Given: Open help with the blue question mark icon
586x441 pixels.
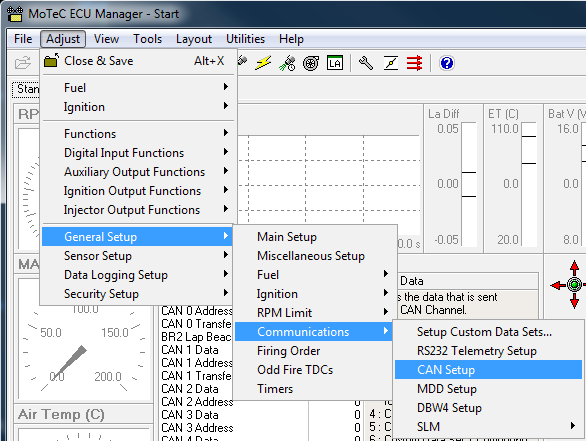Looking at the screenshot, I should (x=447, y=63).
